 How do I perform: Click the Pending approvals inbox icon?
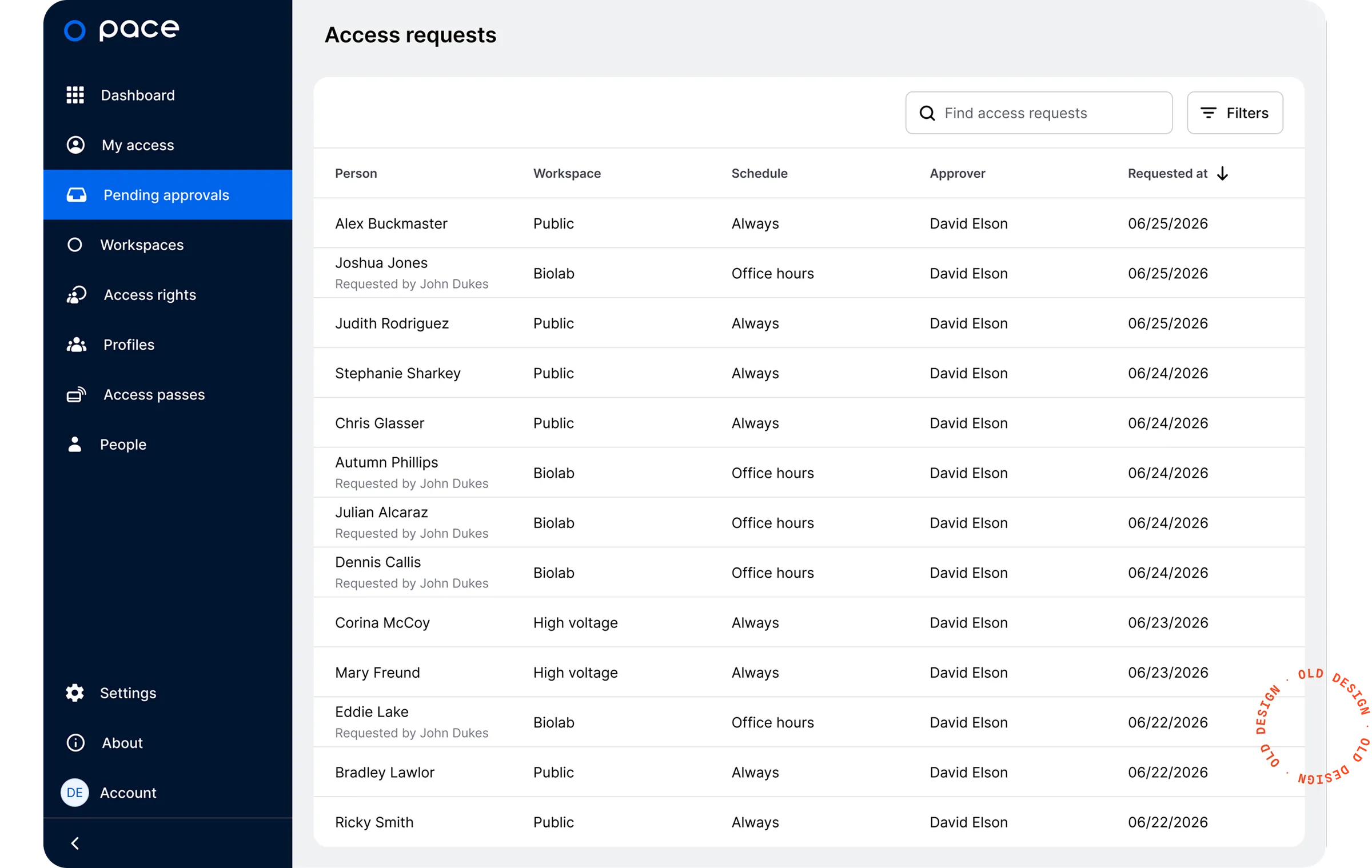click(x=77, y=195)
